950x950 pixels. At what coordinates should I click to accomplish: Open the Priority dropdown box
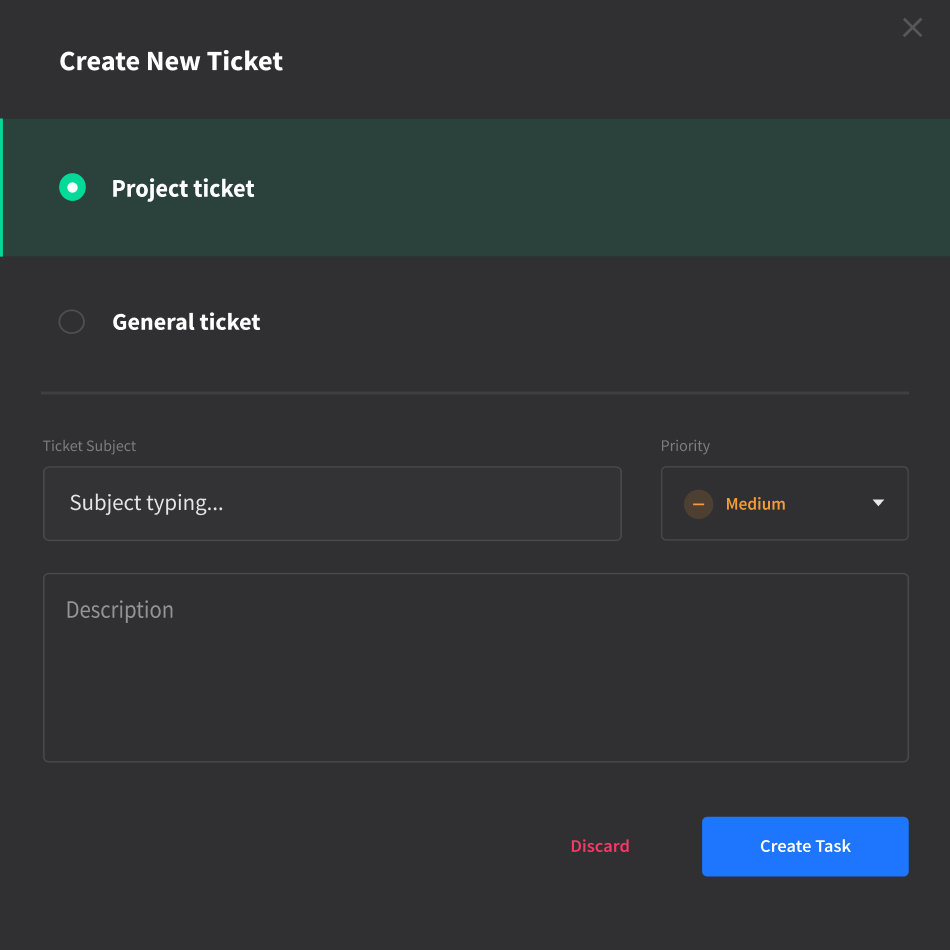click(x=784, y=504)
